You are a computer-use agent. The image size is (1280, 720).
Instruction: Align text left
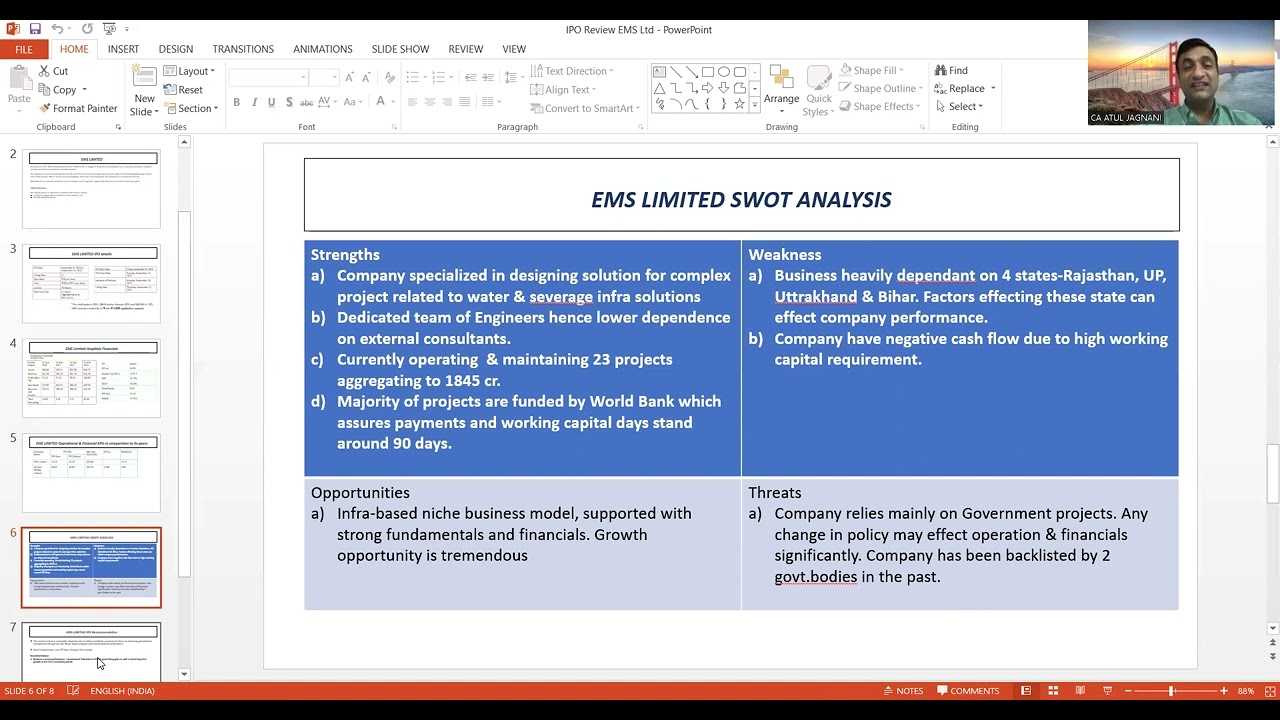click(x=412, y=102)
